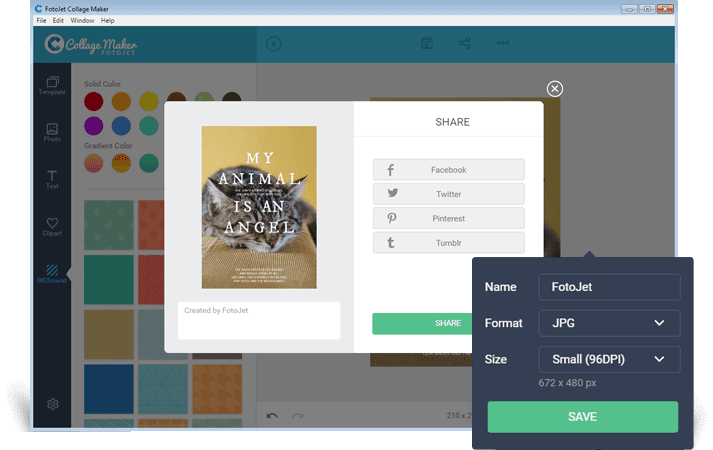This screenshot has height=450, width=713.
Task: Open the Window menu
Action: click(82, 20)
